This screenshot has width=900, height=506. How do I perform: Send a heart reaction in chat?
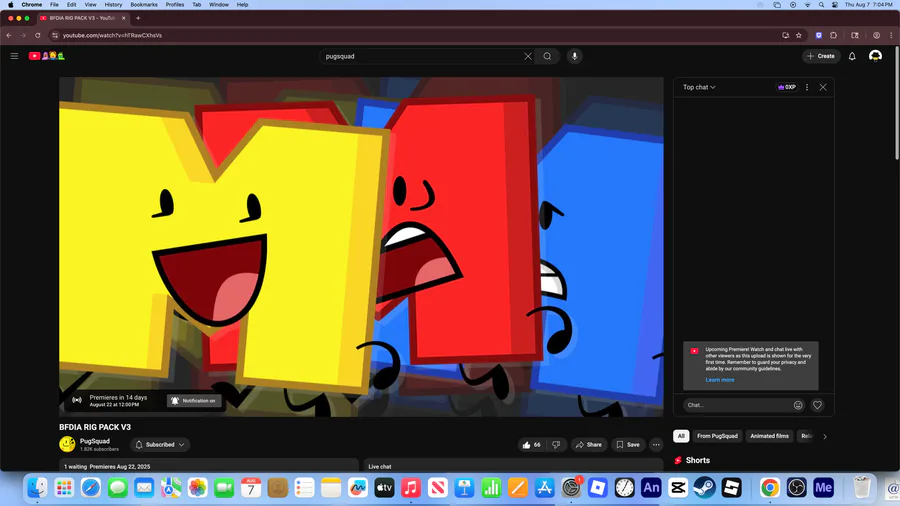817,405
